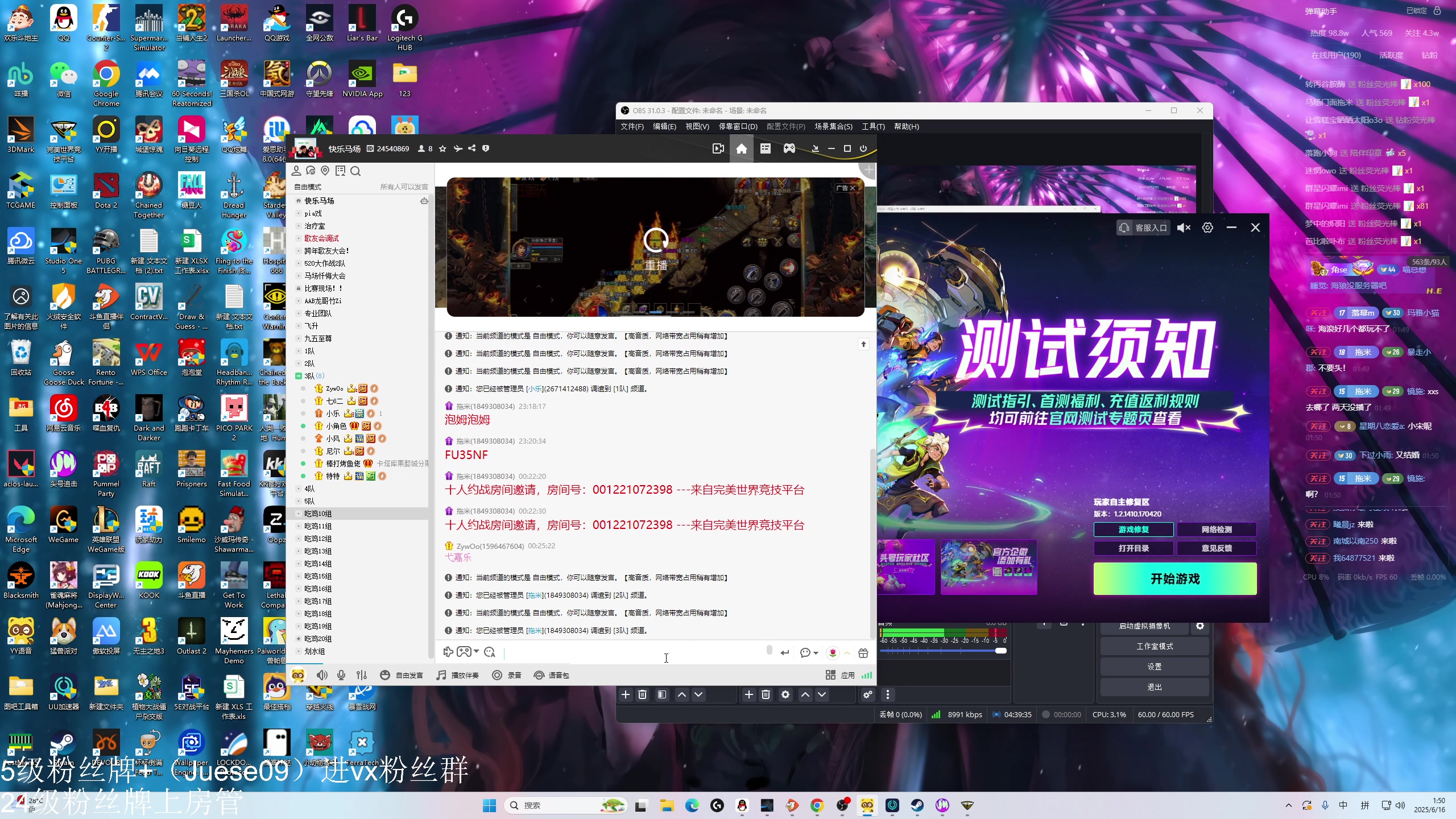The width and height of the screenshot is (1456, 819).
Task: Open the YY speaker volume icon
Action: (322, 675)
